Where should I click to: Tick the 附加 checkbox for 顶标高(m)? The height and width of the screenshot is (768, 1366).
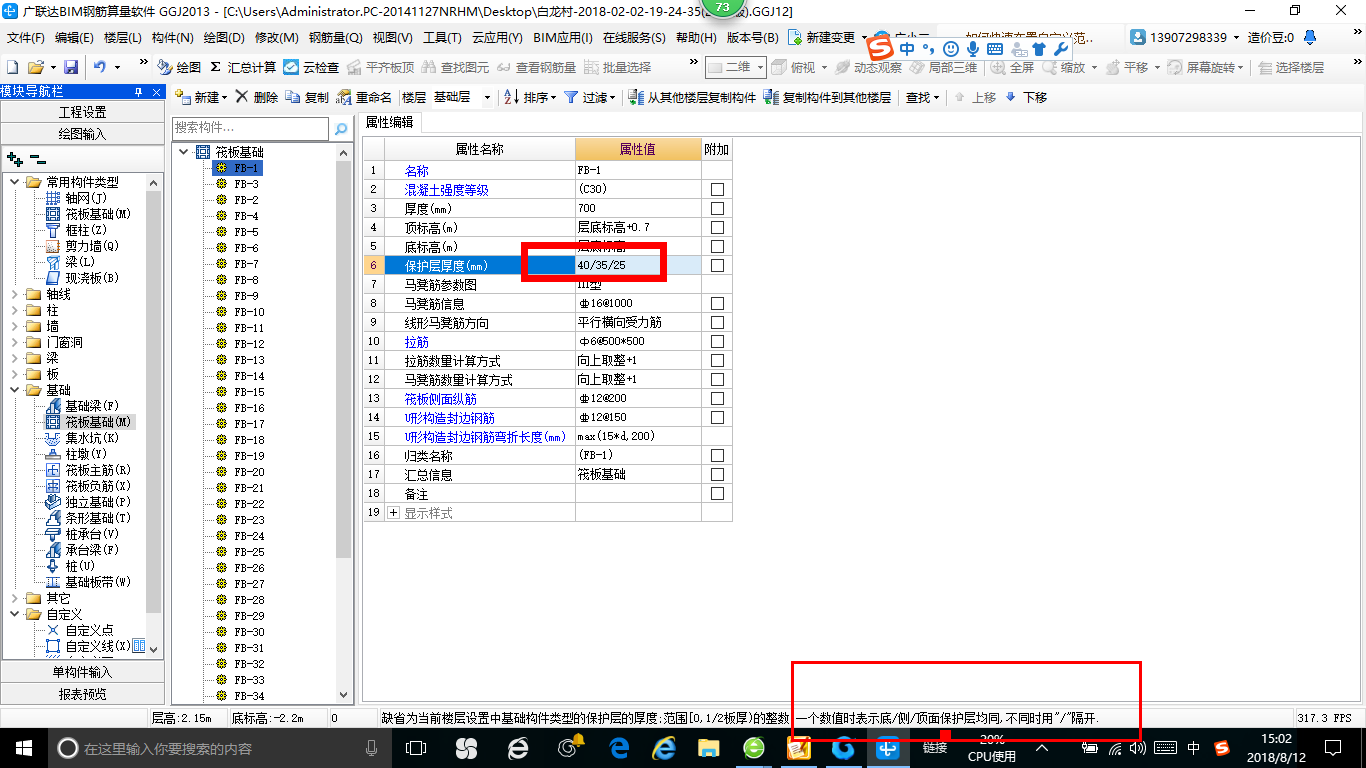[717, 227]
